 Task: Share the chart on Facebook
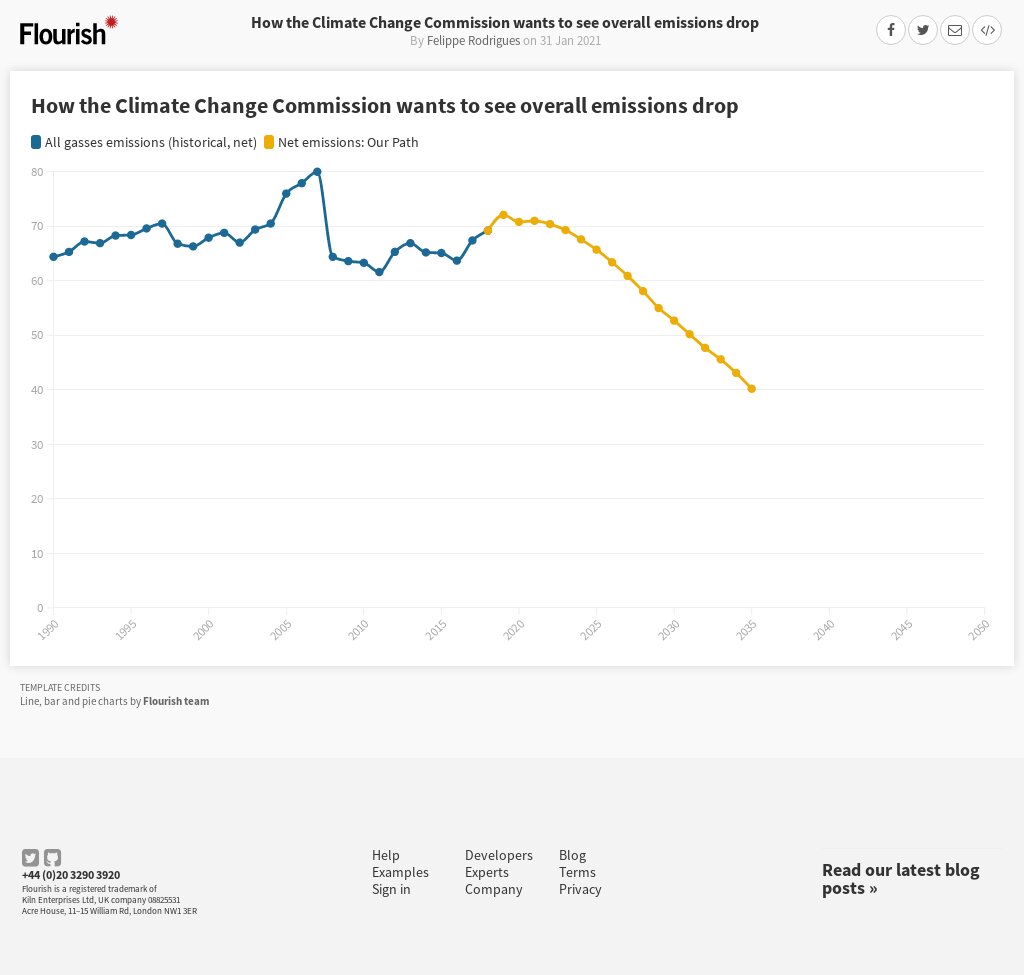[x=890, y=30]
